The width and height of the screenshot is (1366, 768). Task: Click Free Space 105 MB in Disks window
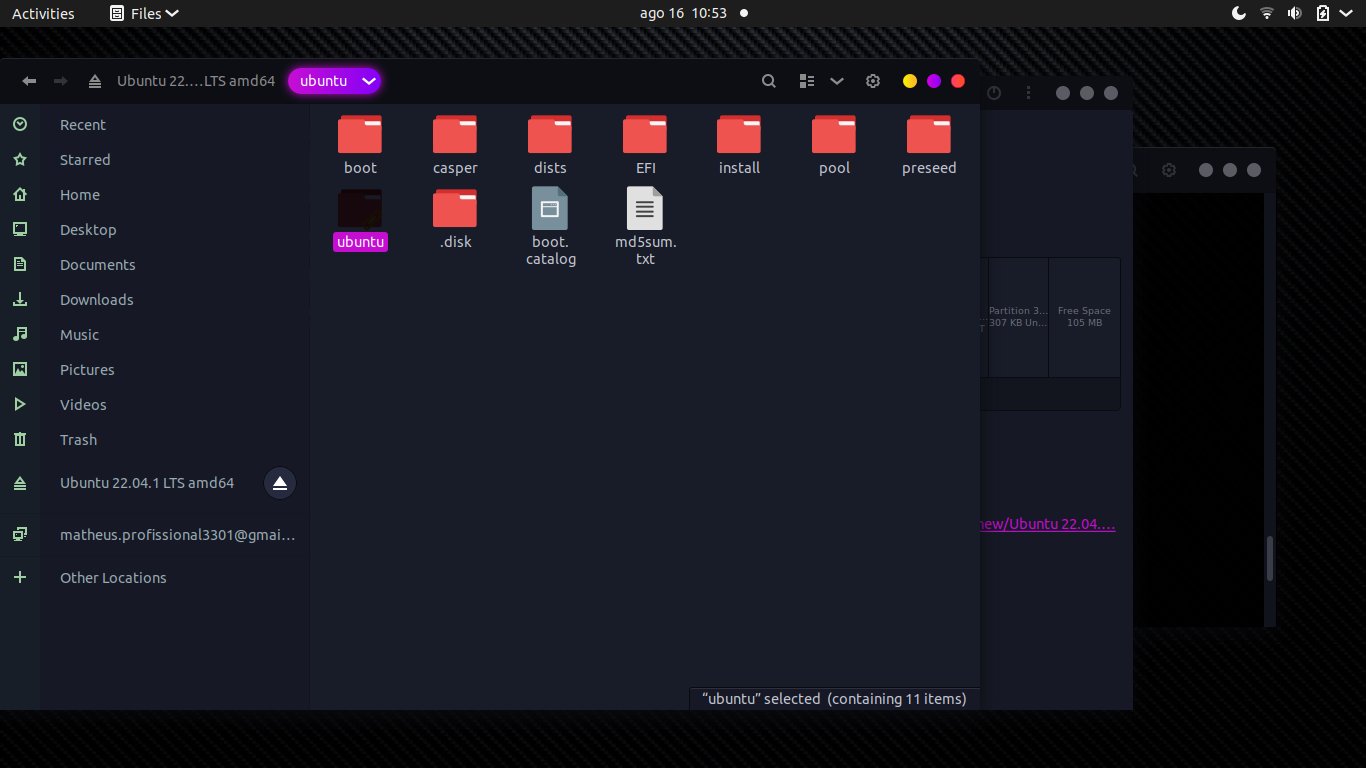[1084, 317]
